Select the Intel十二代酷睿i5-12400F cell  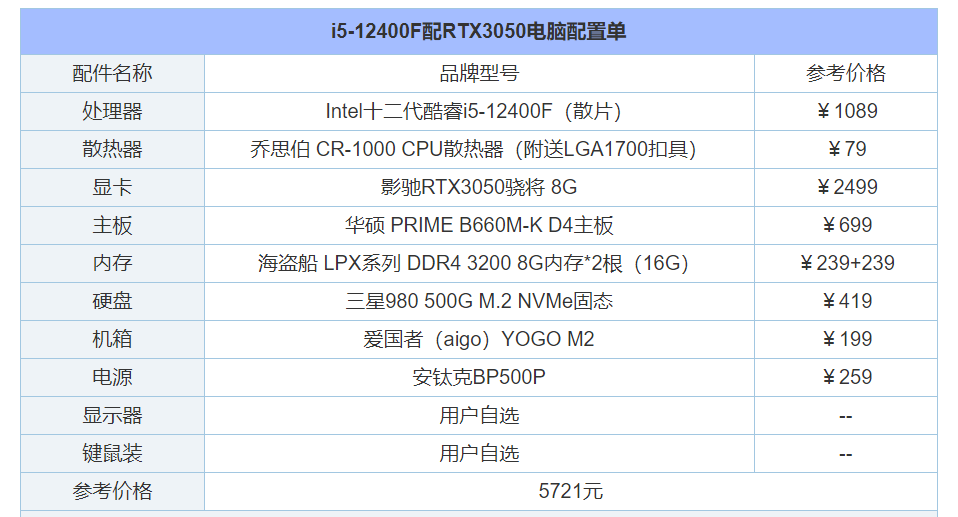point(479,111)
